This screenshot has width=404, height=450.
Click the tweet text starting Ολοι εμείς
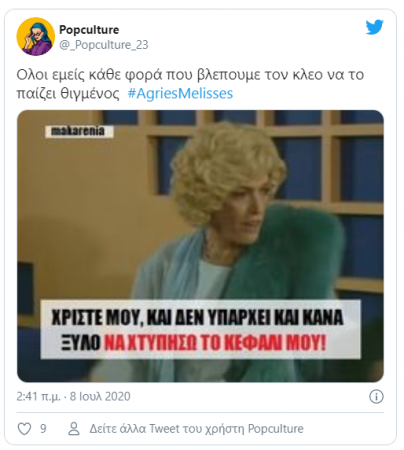pos(190,84)
